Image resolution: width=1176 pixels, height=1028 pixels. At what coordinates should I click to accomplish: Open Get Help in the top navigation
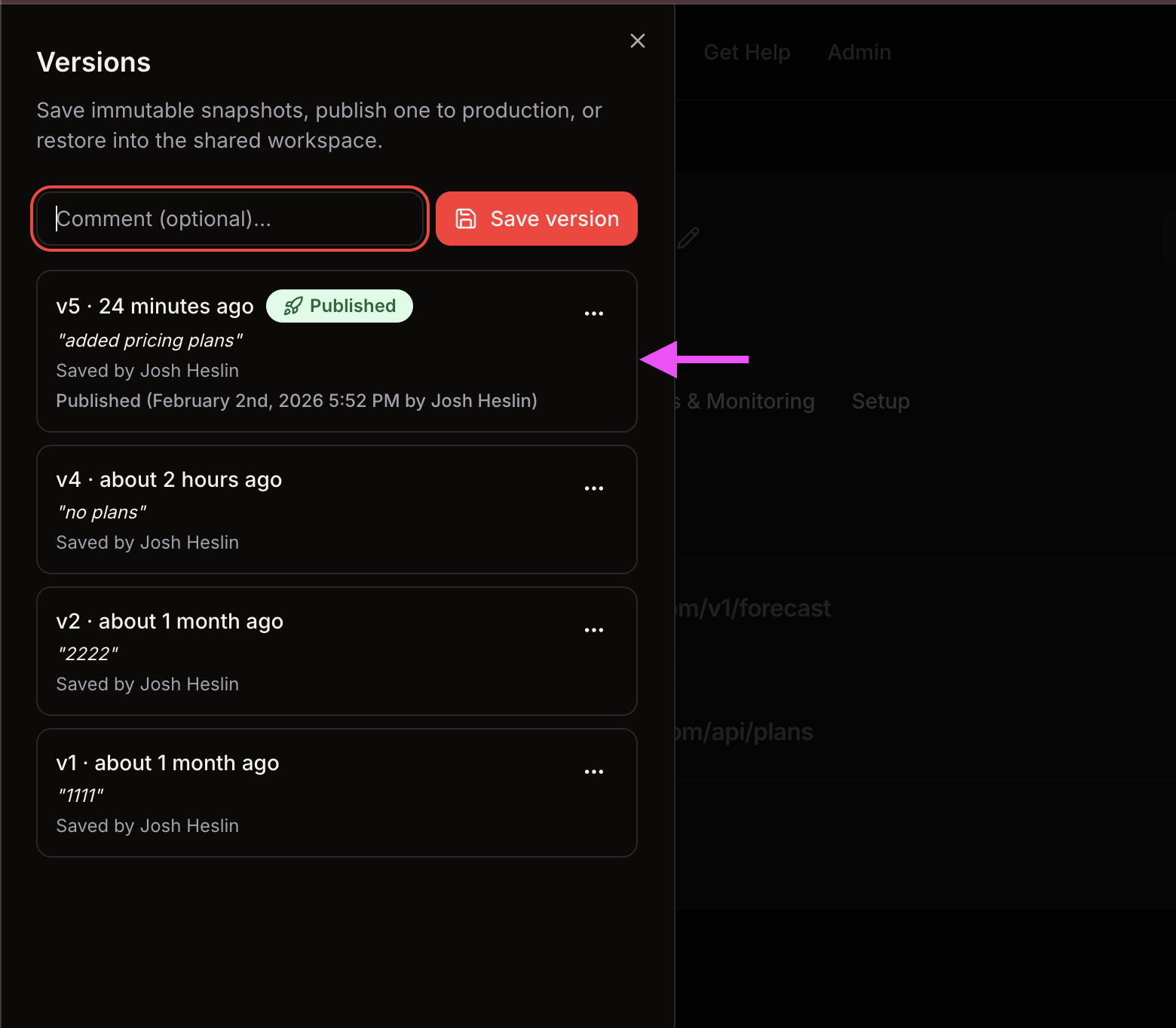[746, 52]
